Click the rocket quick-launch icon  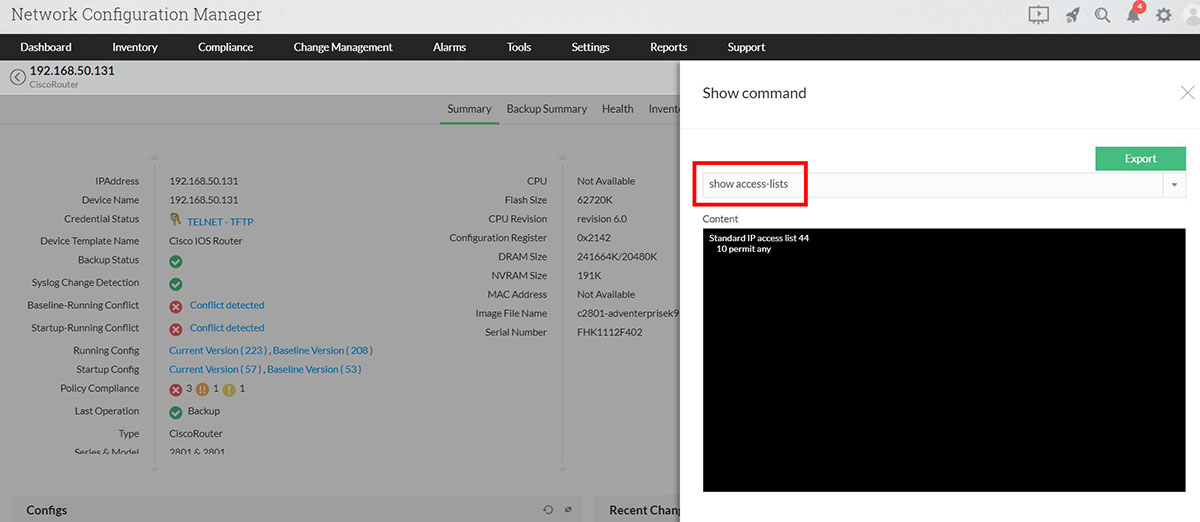pos(1072,15)
